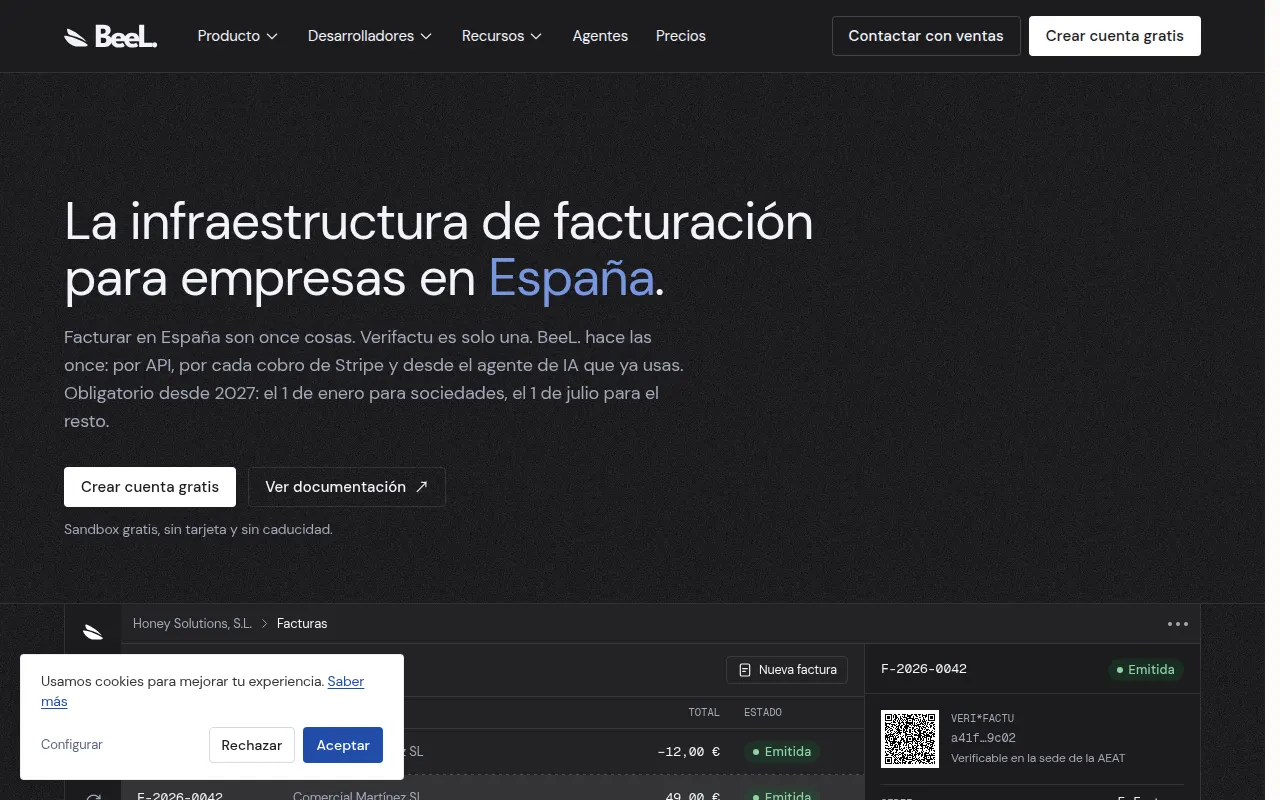The height and width of the screenshot is (800, 1280).
Task: Click header Crear cuenta gratis button
Action: (x=1115, y=36)
